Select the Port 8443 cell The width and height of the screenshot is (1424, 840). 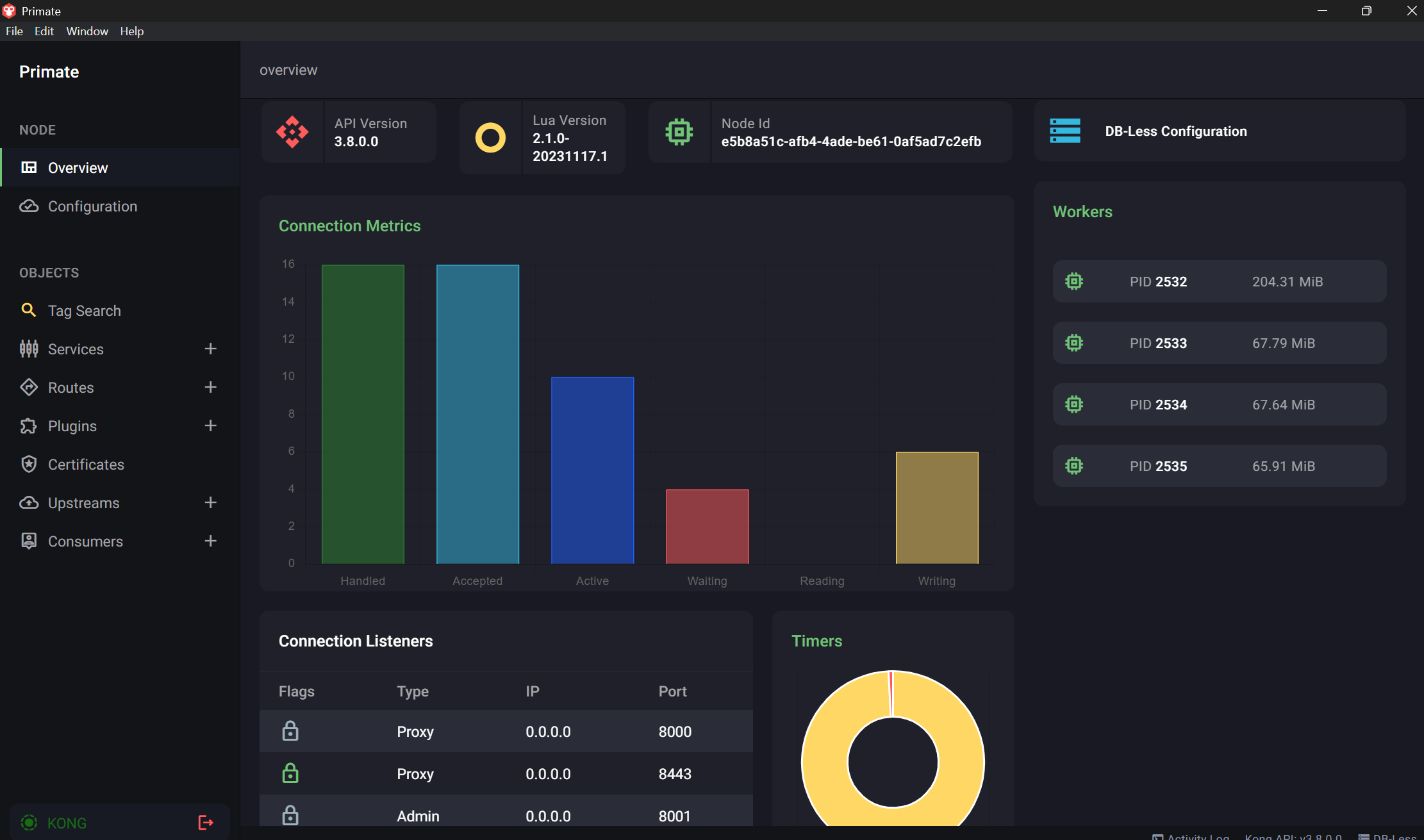point(675,774)
